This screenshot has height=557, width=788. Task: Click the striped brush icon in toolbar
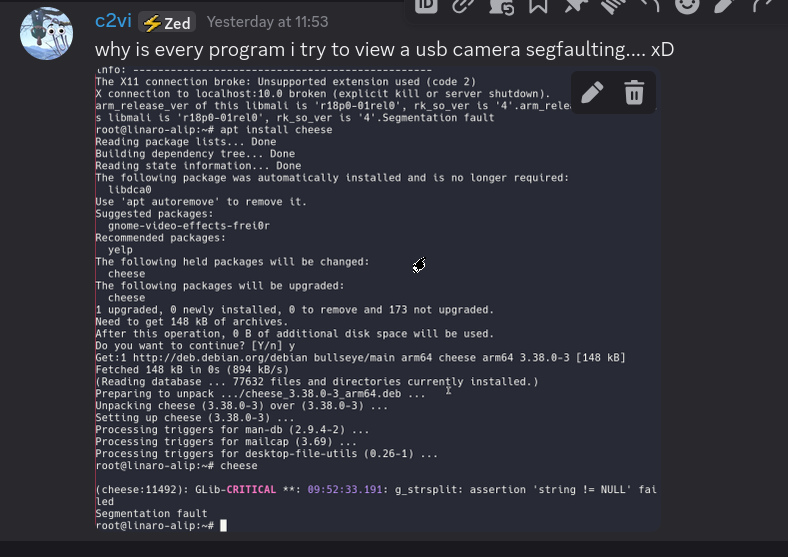[x=613, y=7]
